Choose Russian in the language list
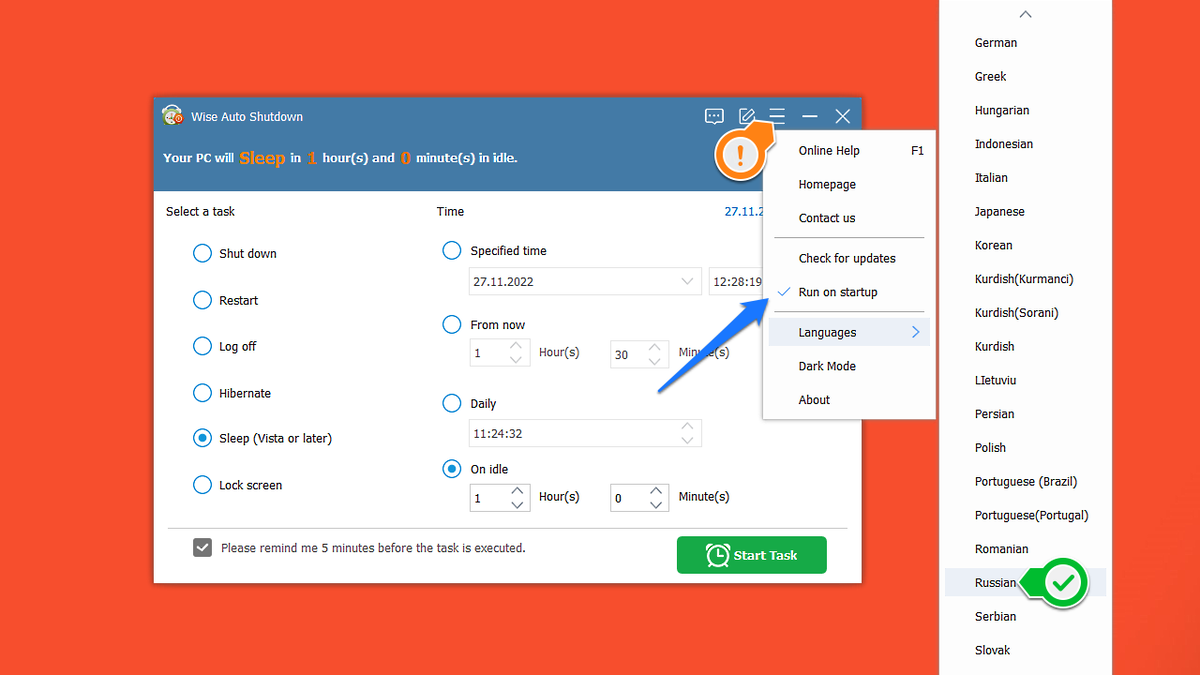Image resolution: width=1200 pixels, height=675 pixels. 1026,583
